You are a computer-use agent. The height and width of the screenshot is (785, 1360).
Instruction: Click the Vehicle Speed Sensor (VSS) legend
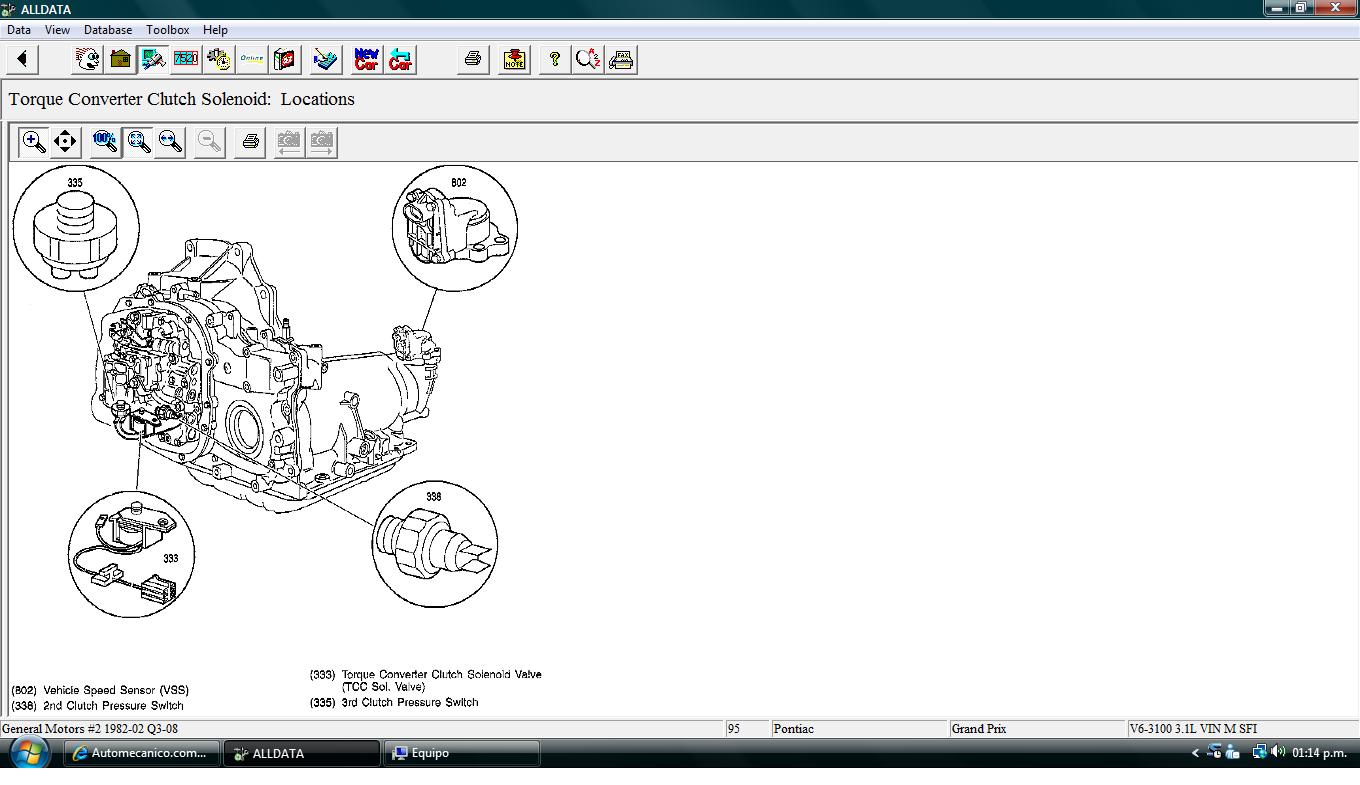(x=100, y=690)
